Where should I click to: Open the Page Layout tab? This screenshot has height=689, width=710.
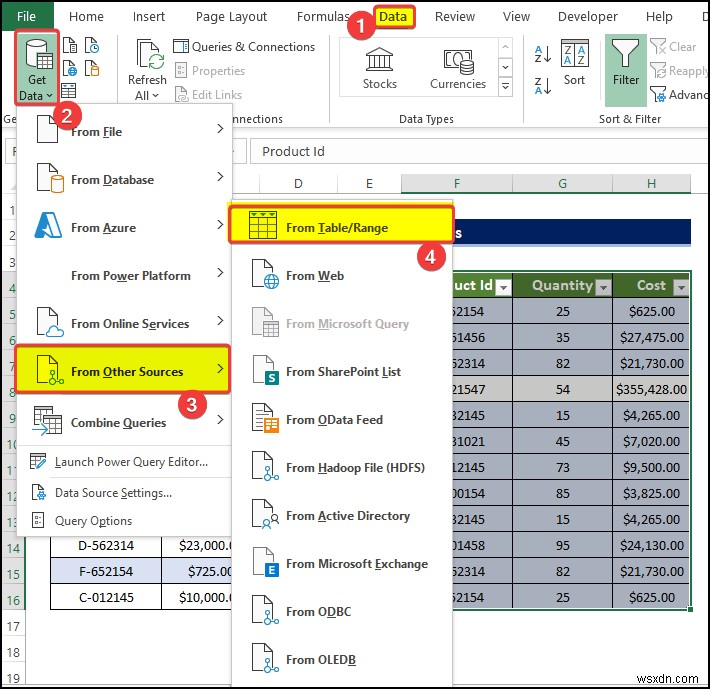[x=231, y=17]
